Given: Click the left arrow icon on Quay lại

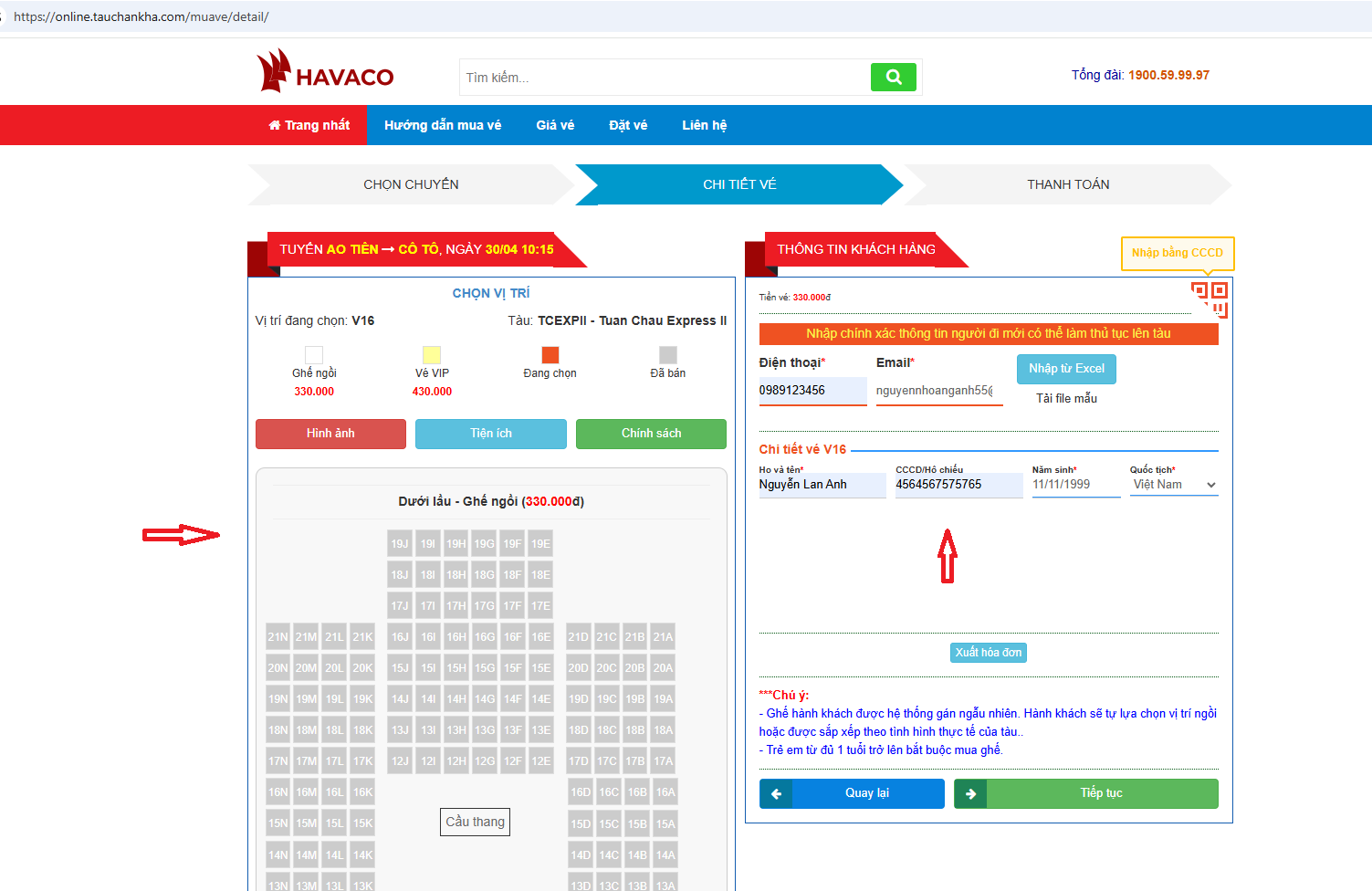Looking at the screenshot, I should [x=776, y=793].
